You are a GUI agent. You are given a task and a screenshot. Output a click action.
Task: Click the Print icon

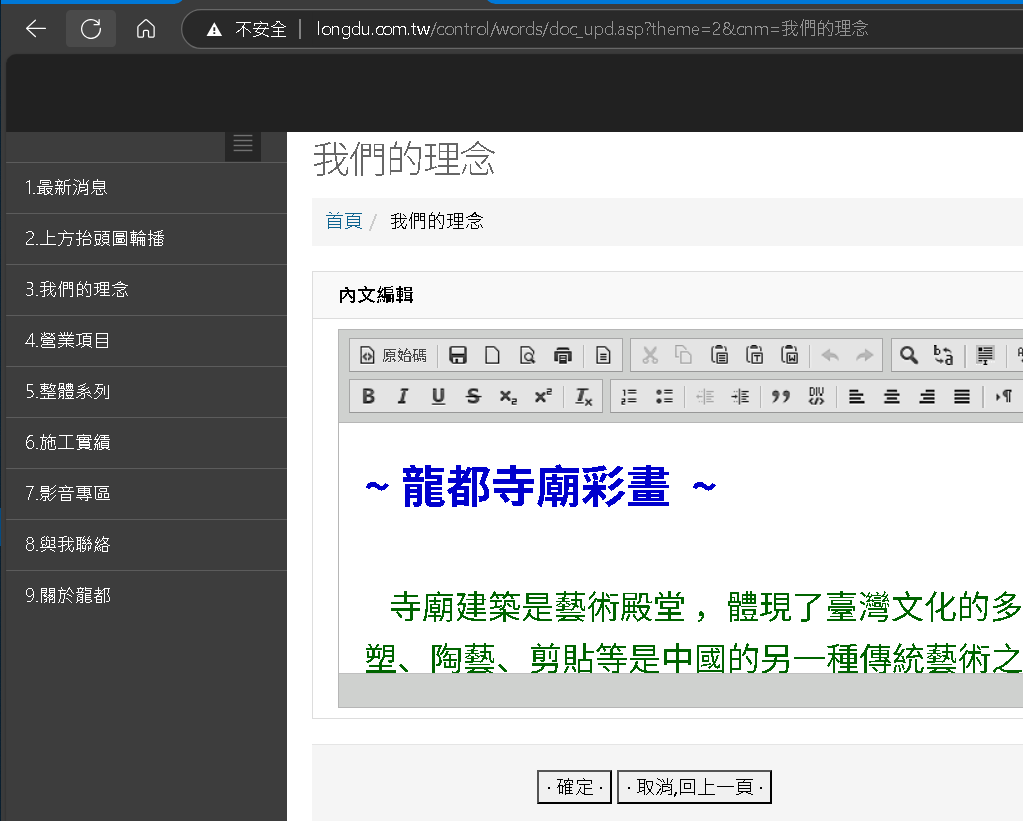(562, 355)
